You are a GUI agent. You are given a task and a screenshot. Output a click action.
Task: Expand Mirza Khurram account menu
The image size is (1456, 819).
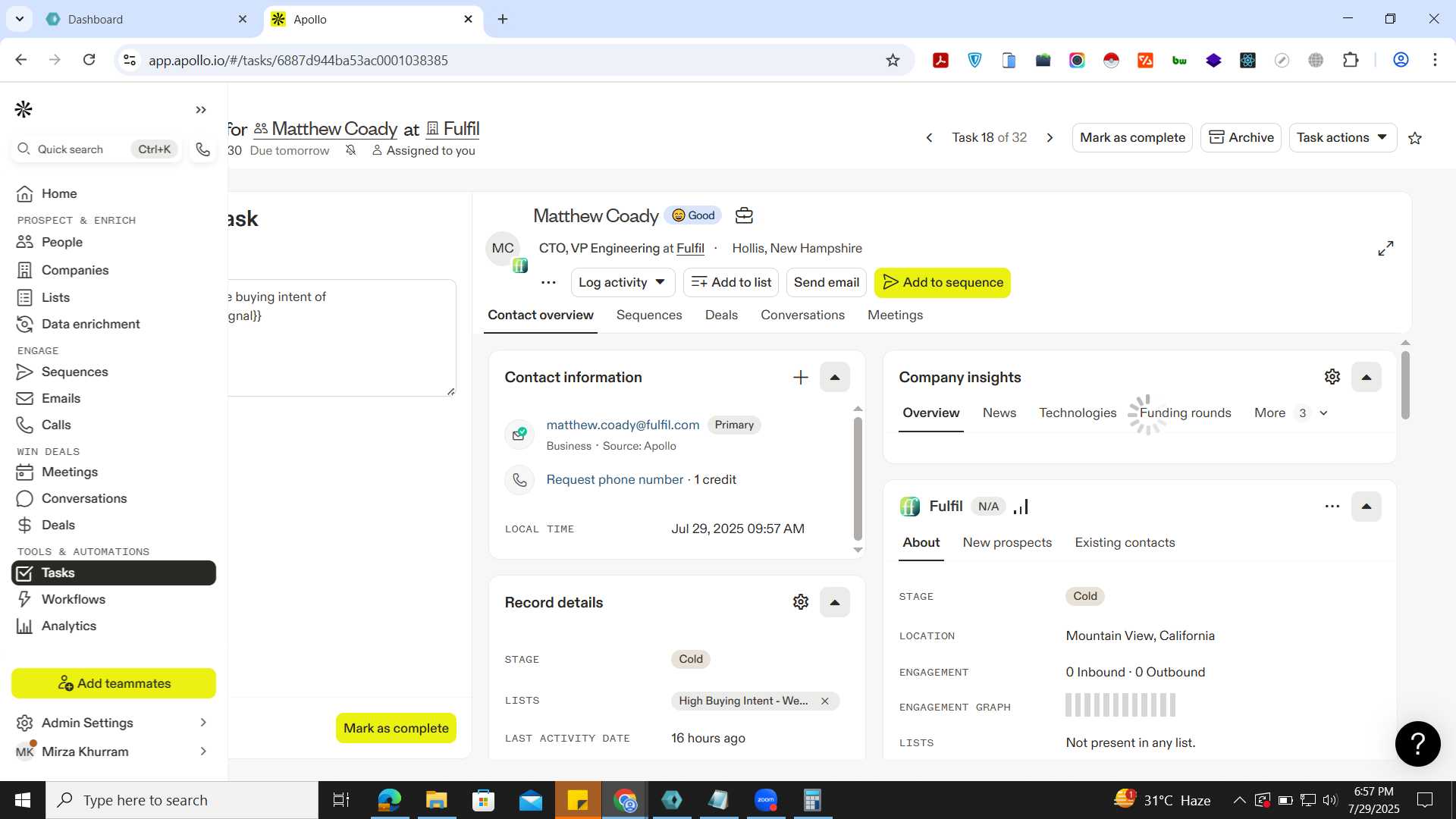(203, 752)
